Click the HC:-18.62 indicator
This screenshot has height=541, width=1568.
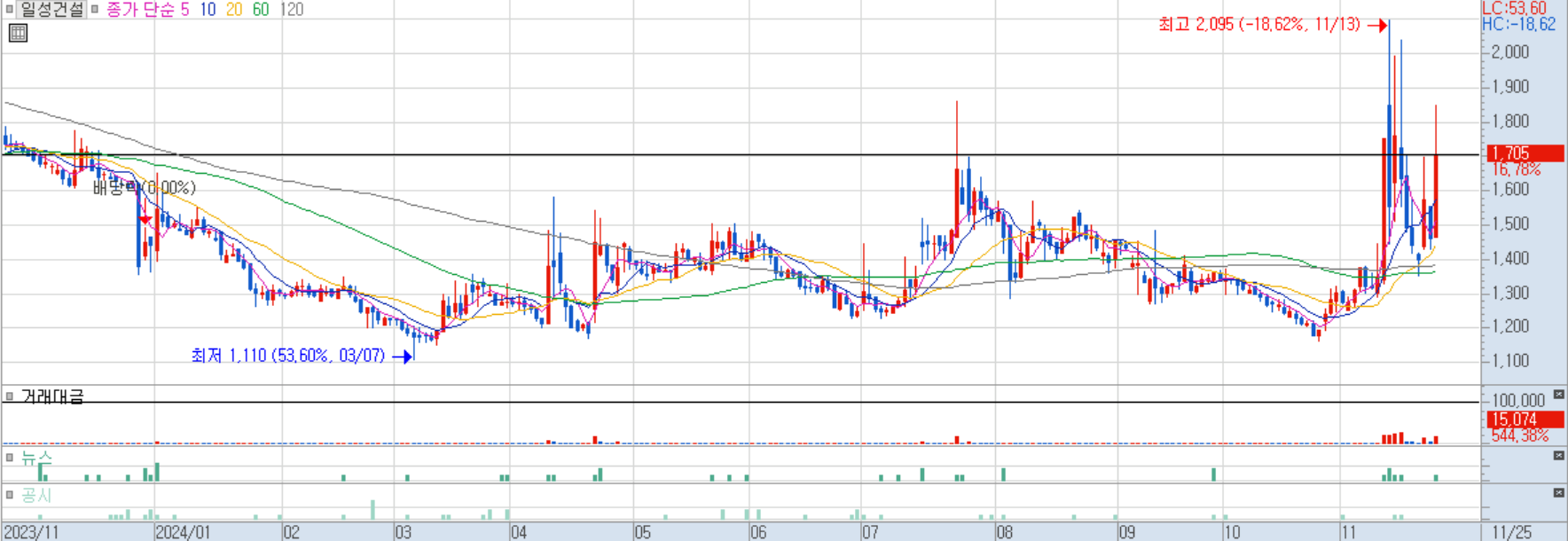(1518, 24)
